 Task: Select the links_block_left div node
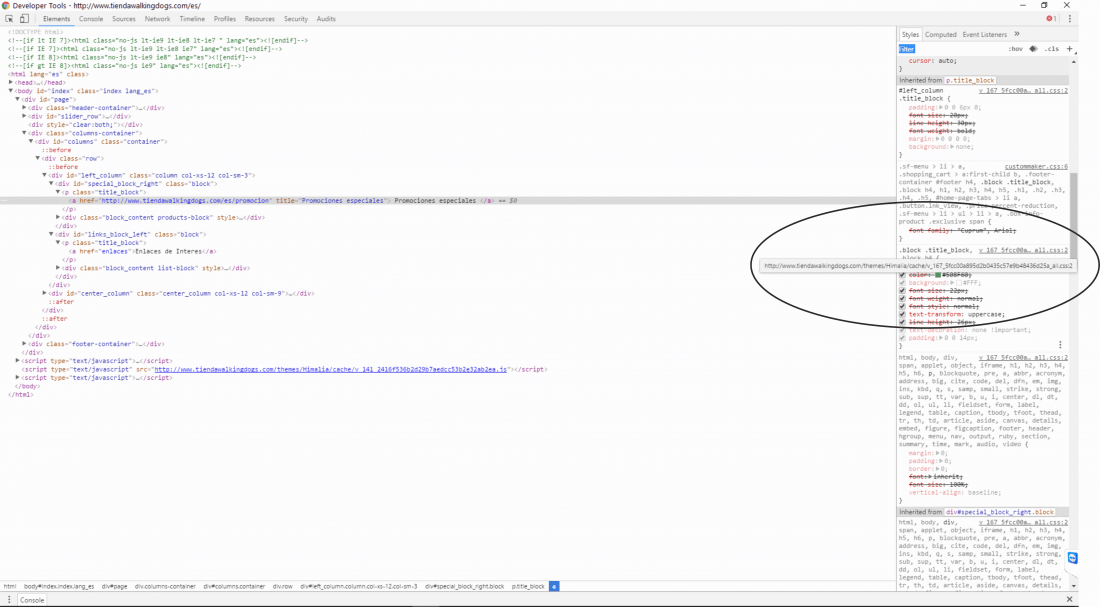[130, 234]
